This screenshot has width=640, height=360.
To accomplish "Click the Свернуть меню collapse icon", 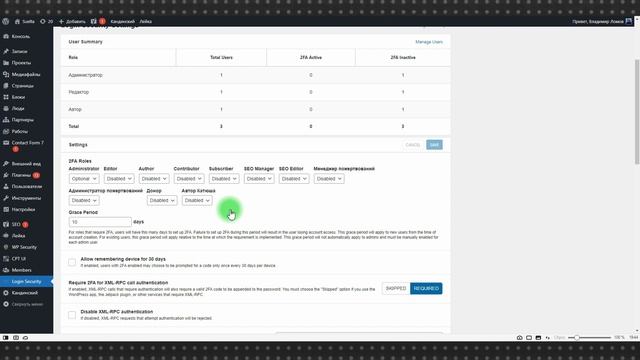I will pos(6,304).
